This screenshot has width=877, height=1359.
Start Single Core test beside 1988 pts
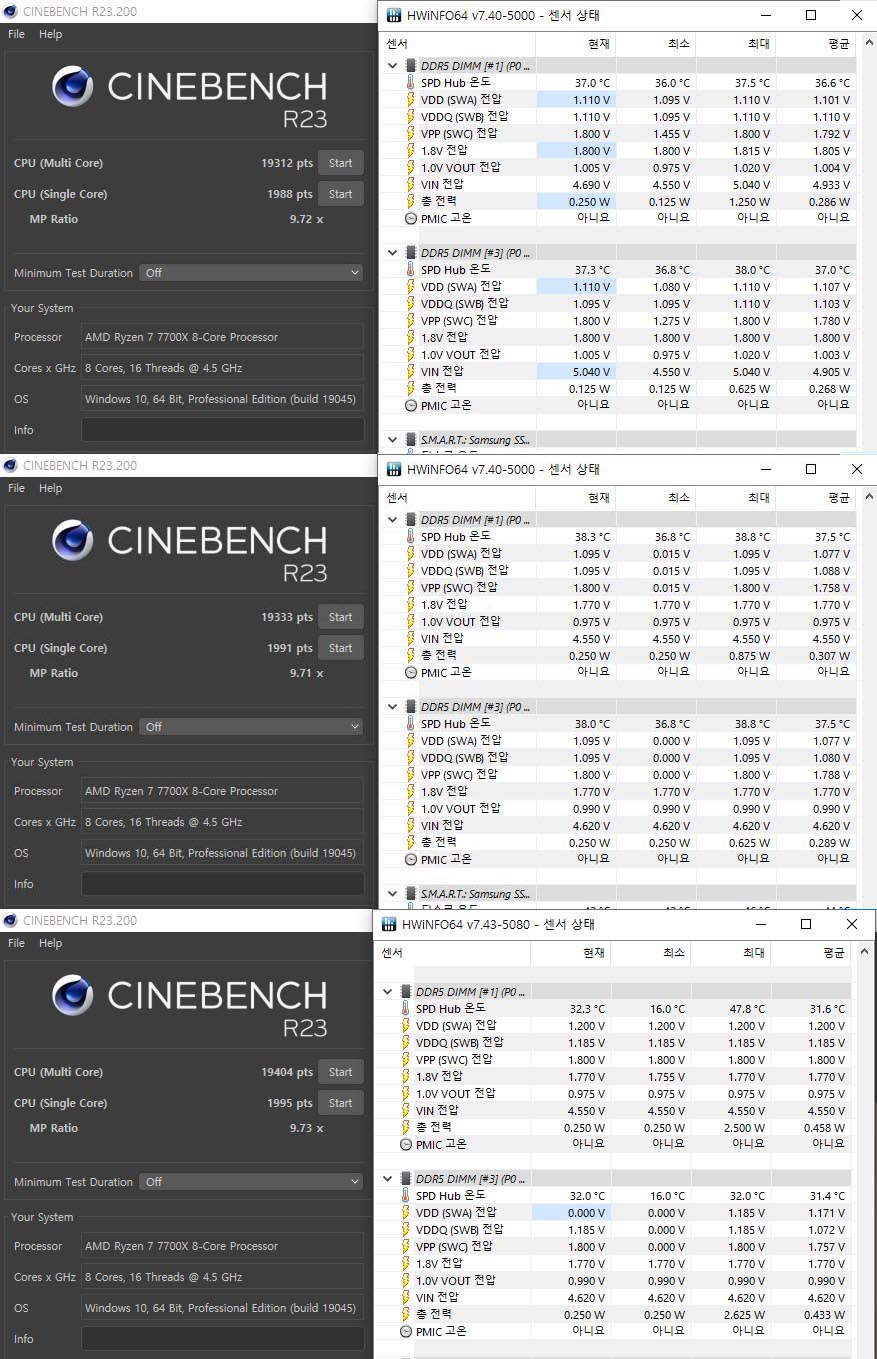[x=340, y=194]
